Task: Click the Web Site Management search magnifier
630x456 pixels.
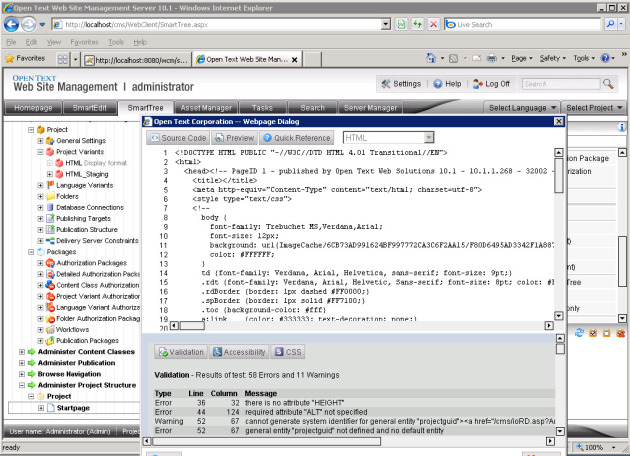Action: coord(608,84)
